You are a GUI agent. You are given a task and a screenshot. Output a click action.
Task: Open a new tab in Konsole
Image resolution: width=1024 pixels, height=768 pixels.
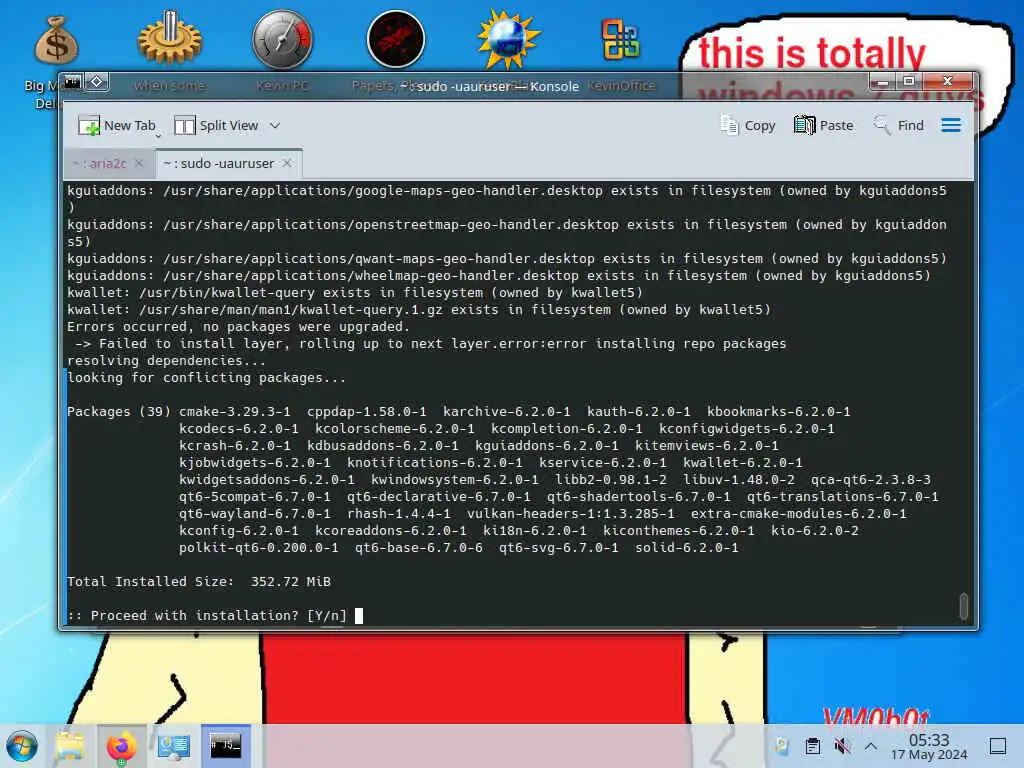click(x=117, y=125)
